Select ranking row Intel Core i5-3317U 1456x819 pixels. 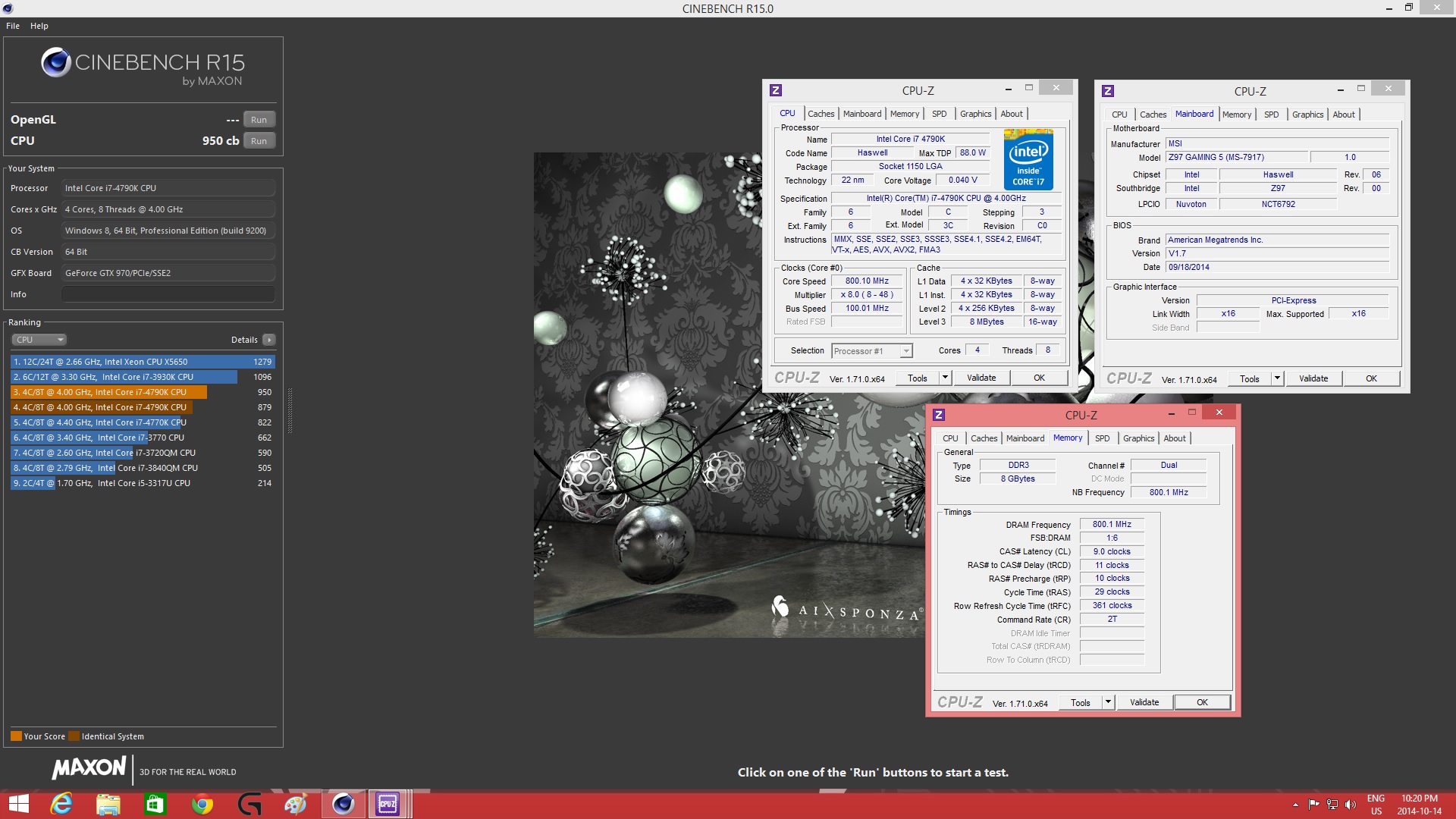[143, 483]
